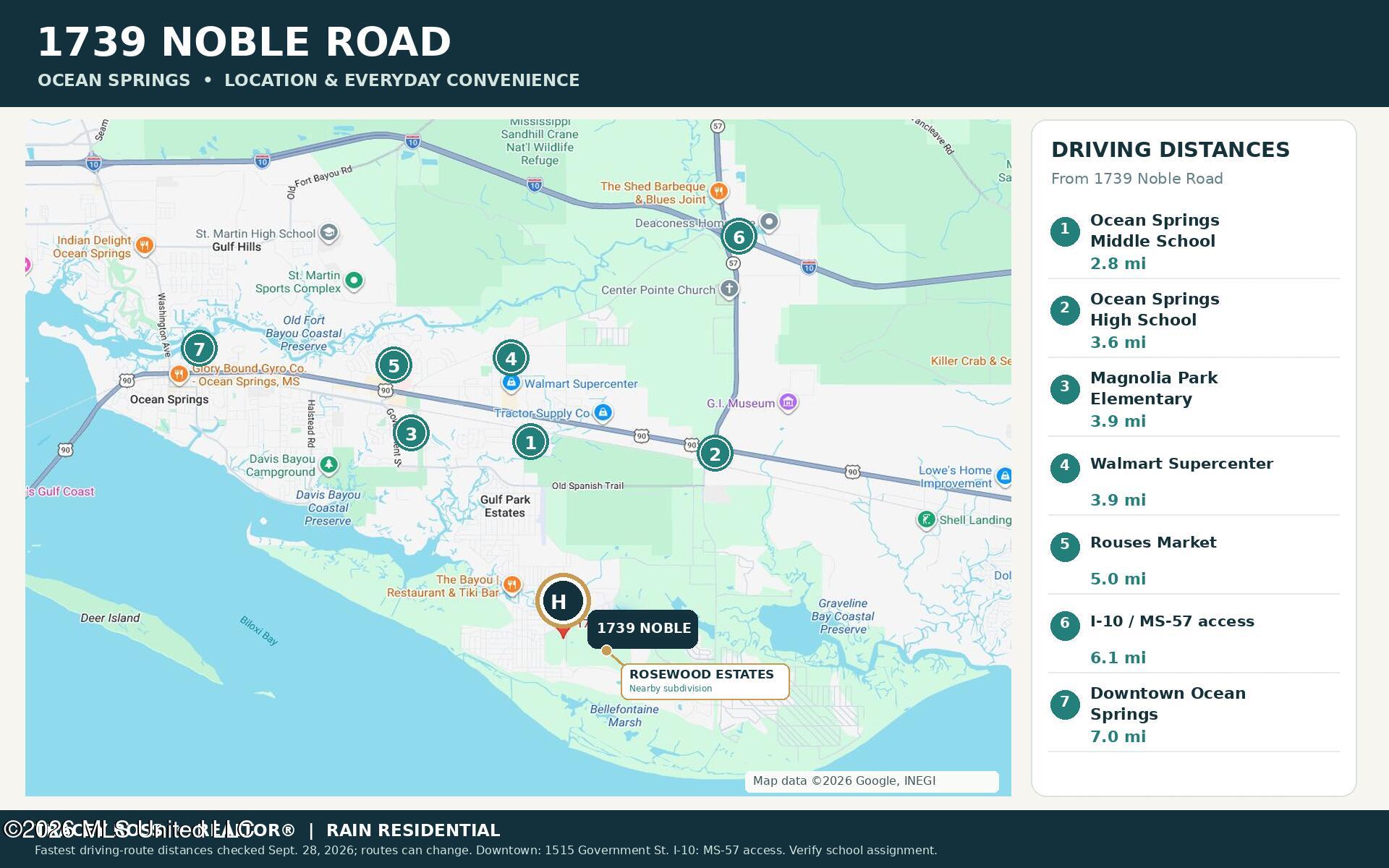Click the 3.6 mi distance value
Image resolution: width=1389 pixels, height=868 pixels.
tap(1118, 343)
